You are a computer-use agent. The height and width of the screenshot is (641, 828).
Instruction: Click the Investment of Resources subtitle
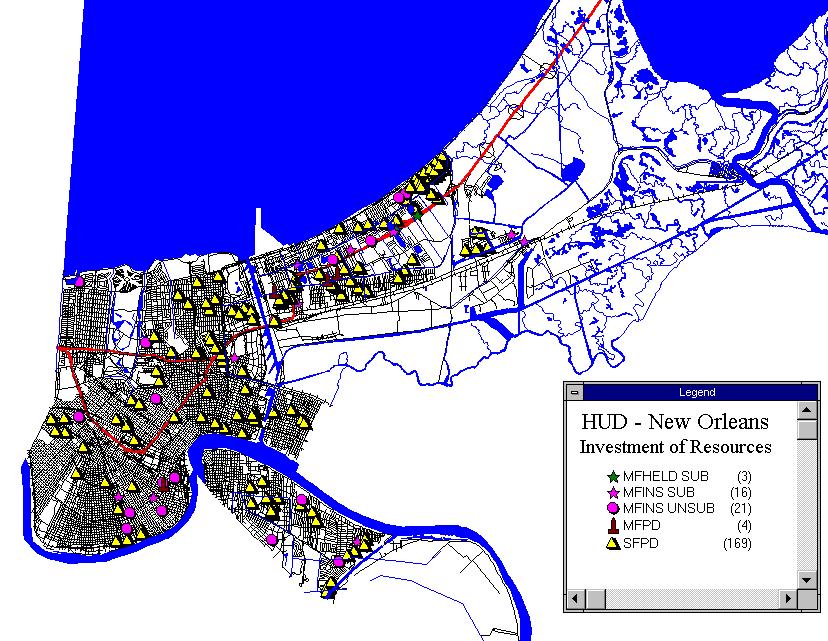point(675,447)
